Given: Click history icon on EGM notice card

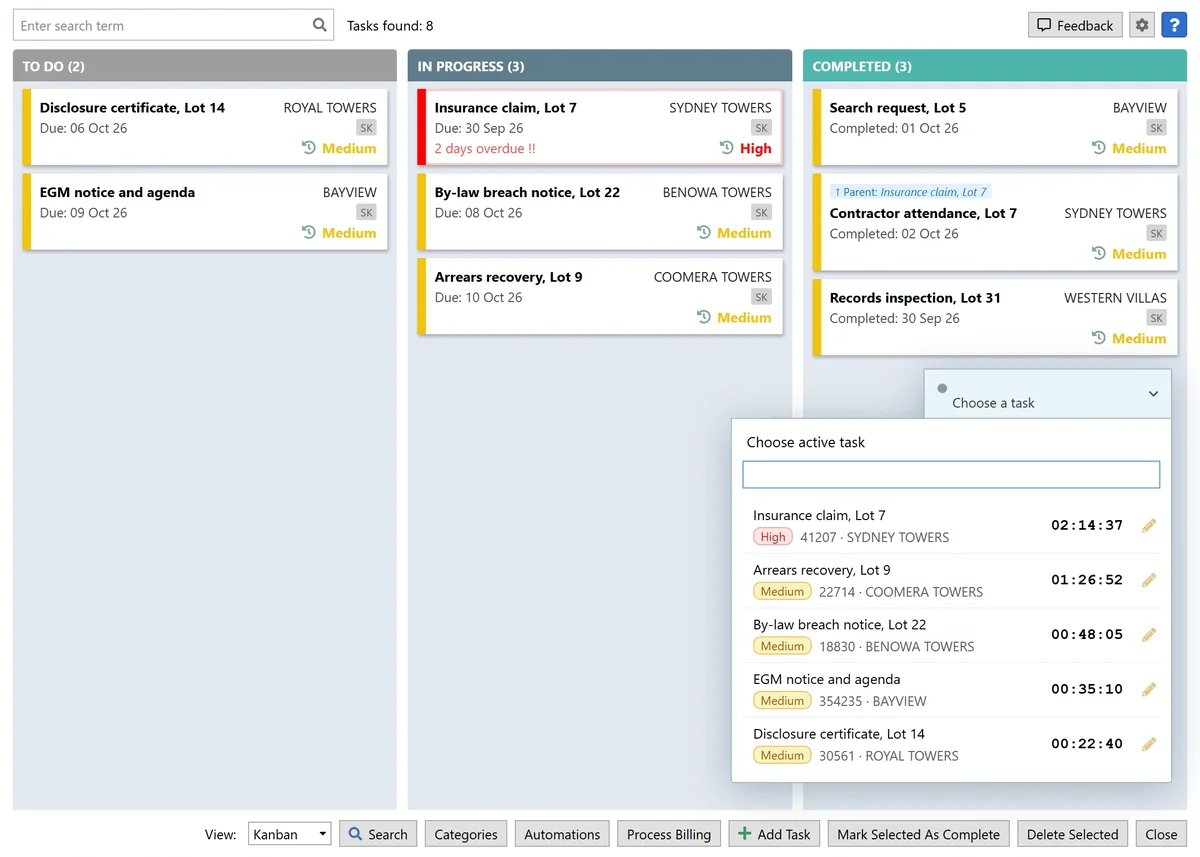Looking at the screenshot, I should (x=309, y=233).
